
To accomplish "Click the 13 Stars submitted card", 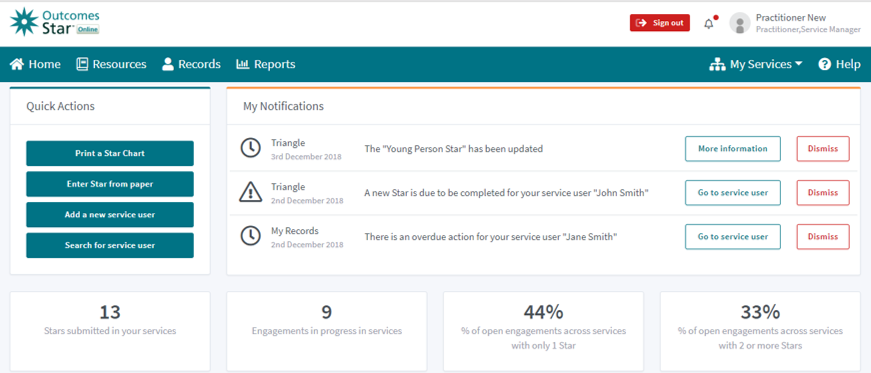I will tap(110, 331).
